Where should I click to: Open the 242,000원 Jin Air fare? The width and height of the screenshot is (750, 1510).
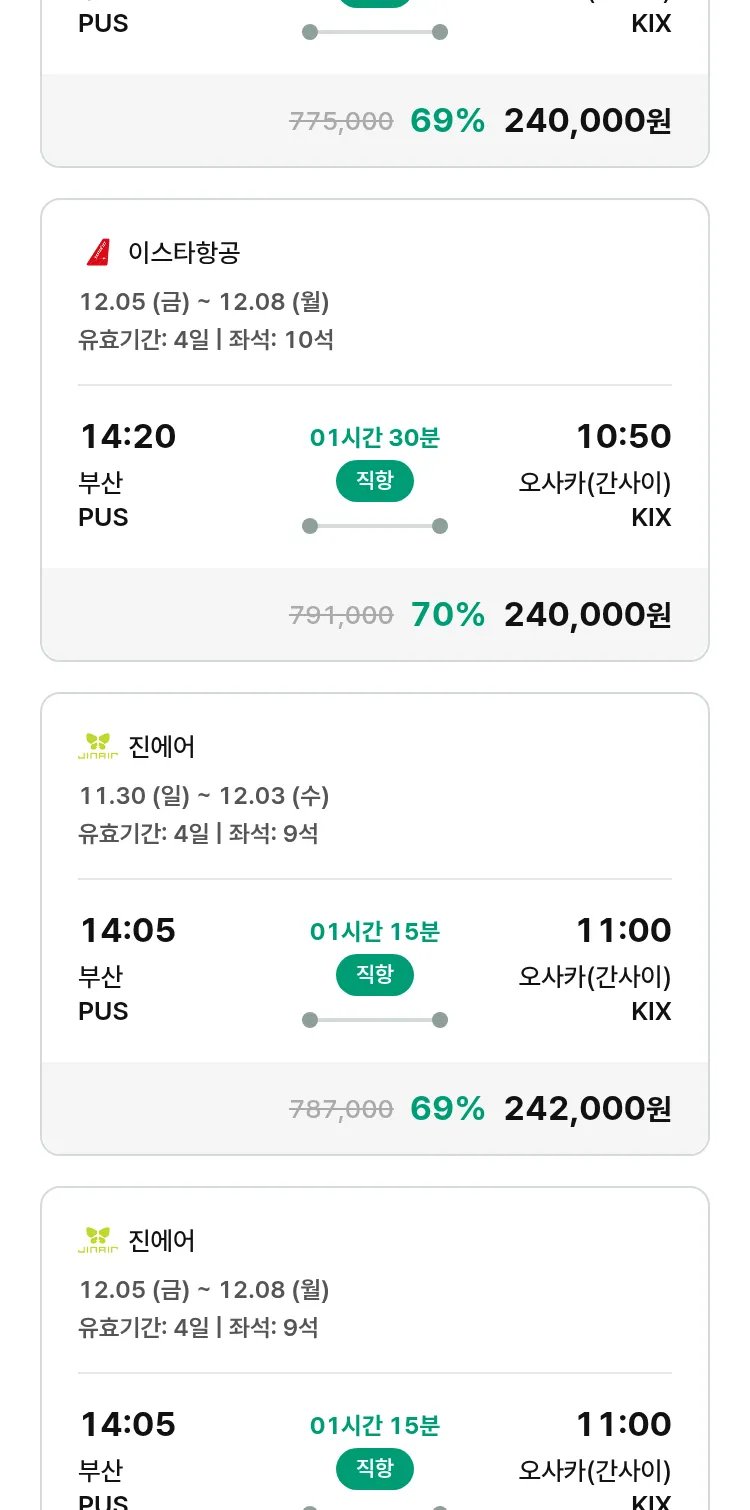587,1108
